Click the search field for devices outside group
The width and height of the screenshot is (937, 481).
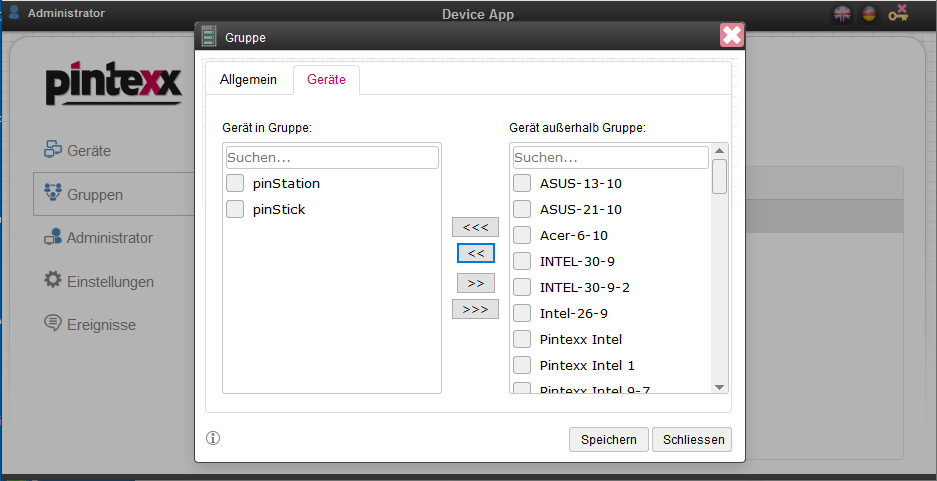coord(610,158)
